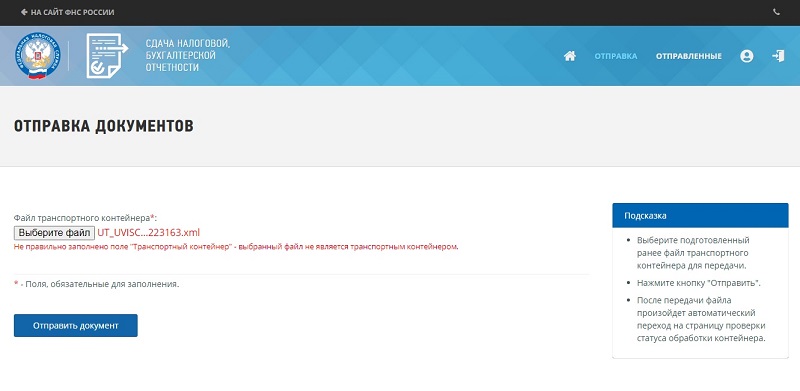This screenshot has height=391, width=800.
Task: Click the ОТПРАВКА ДОКУМЕНТОВ heading
Action: (x=104, y=127)
